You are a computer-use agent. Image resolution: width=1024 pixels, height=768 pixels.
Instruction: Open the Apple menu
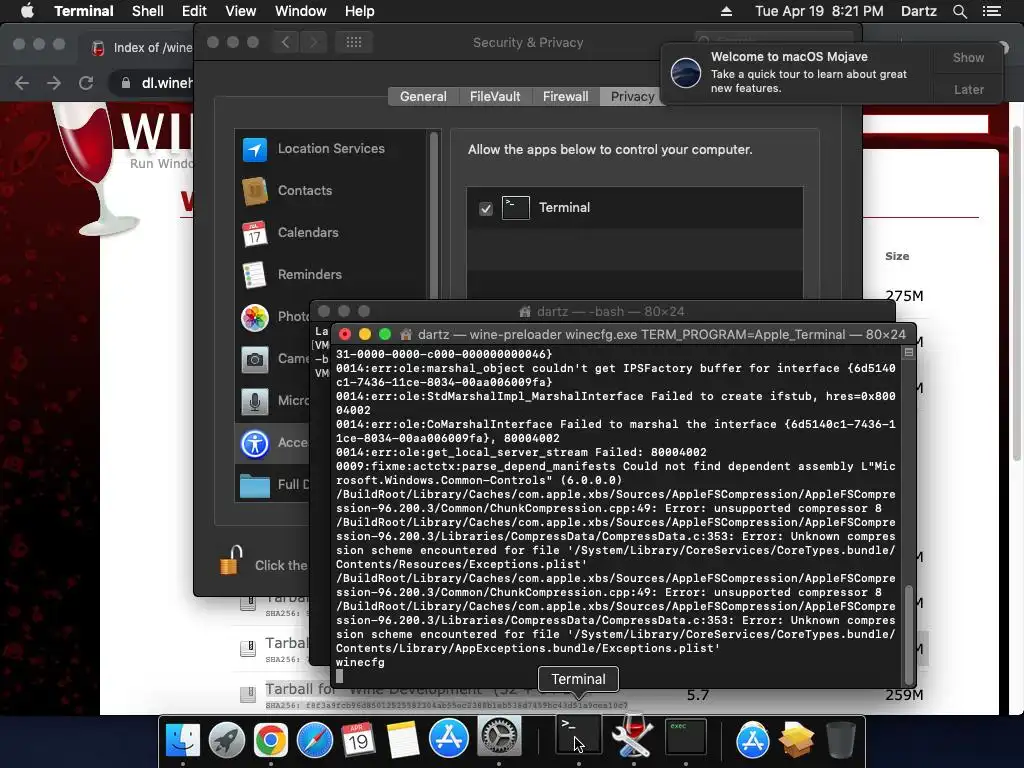pyautogui.click(x=27, y=11)
